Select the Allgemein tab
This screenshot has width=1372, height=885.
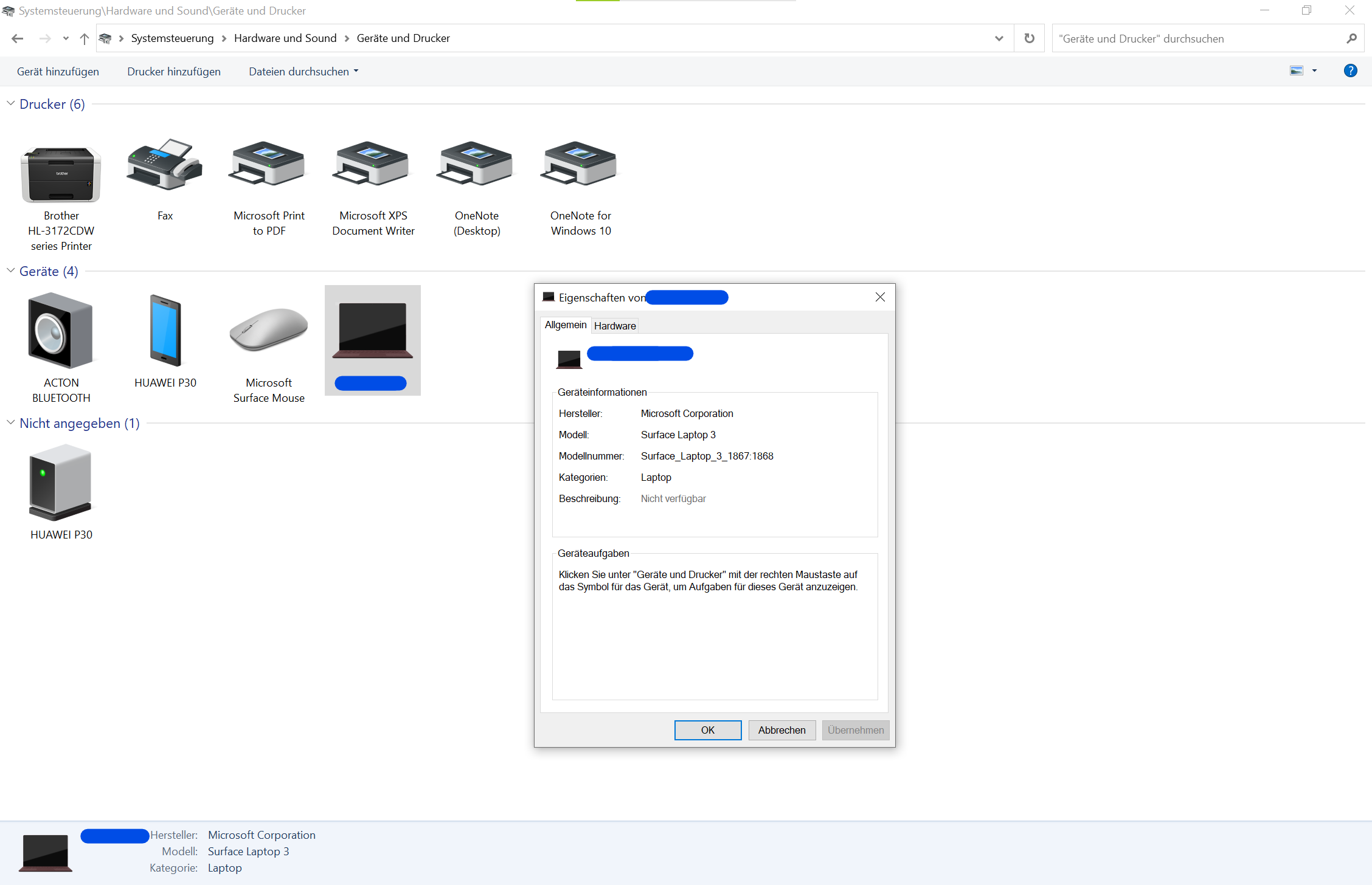pos(566,325)
